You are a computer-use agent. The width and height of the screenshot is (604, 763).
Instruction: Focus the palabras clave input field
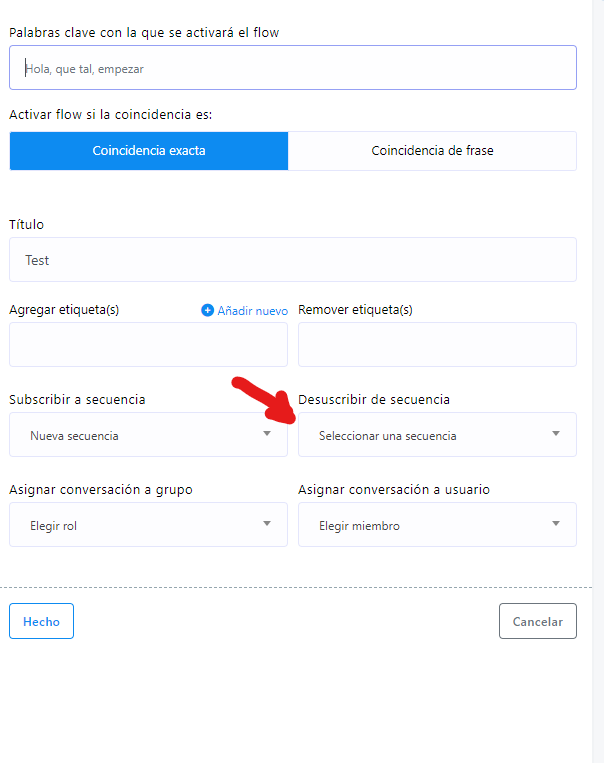(x=293, y=68)
